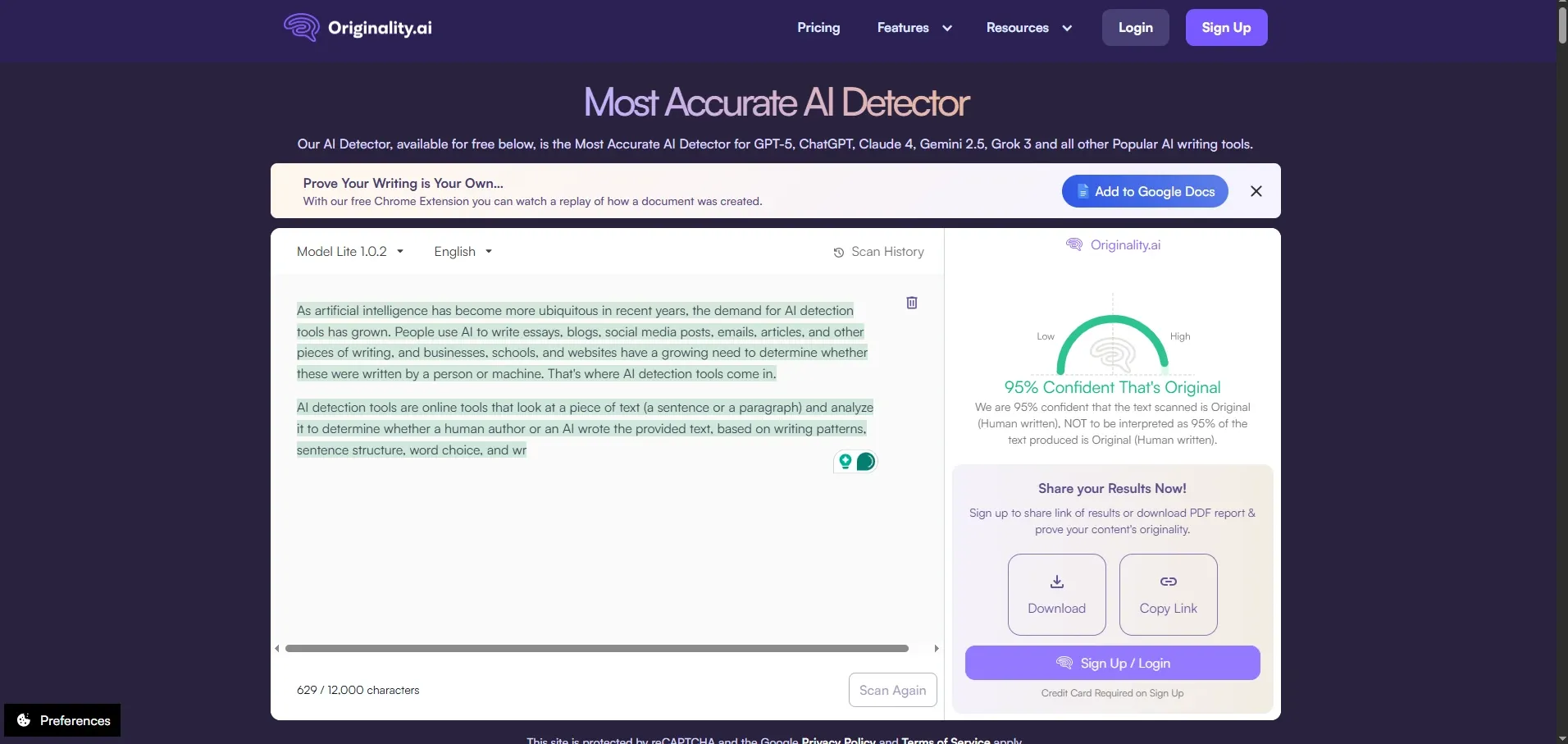The width and height of the screenshot is (1568, 744).
Task: Click Add to Google Docs button
Action: [1144, 191]
